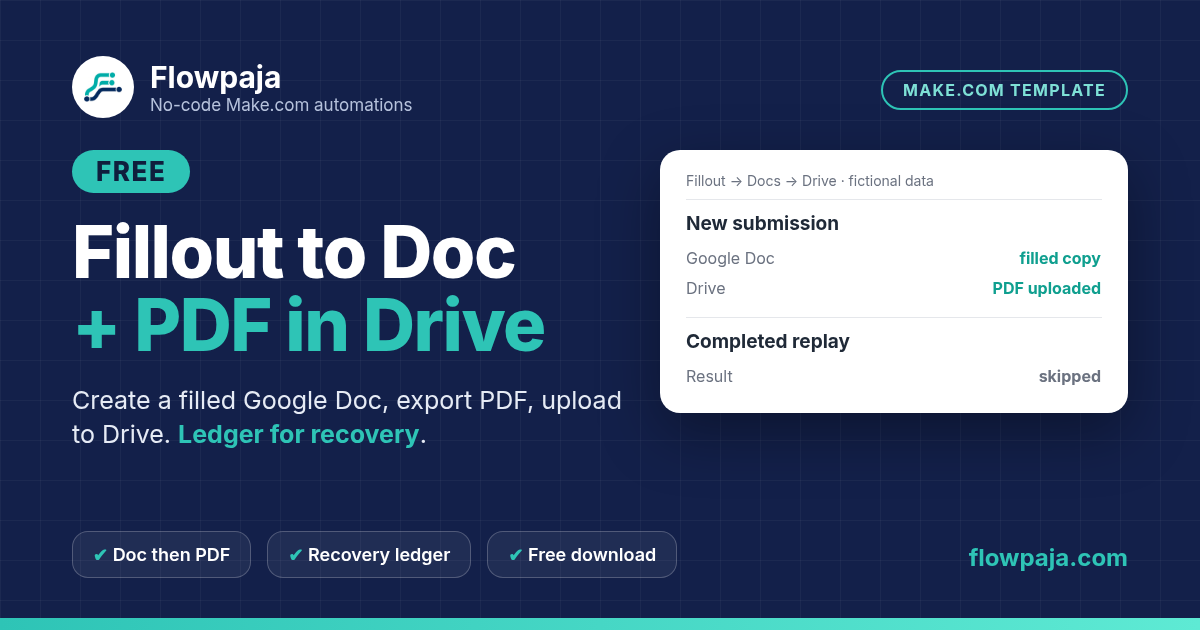Click the checkmark in 'Doc then PDF'

[x=100, y=555]
